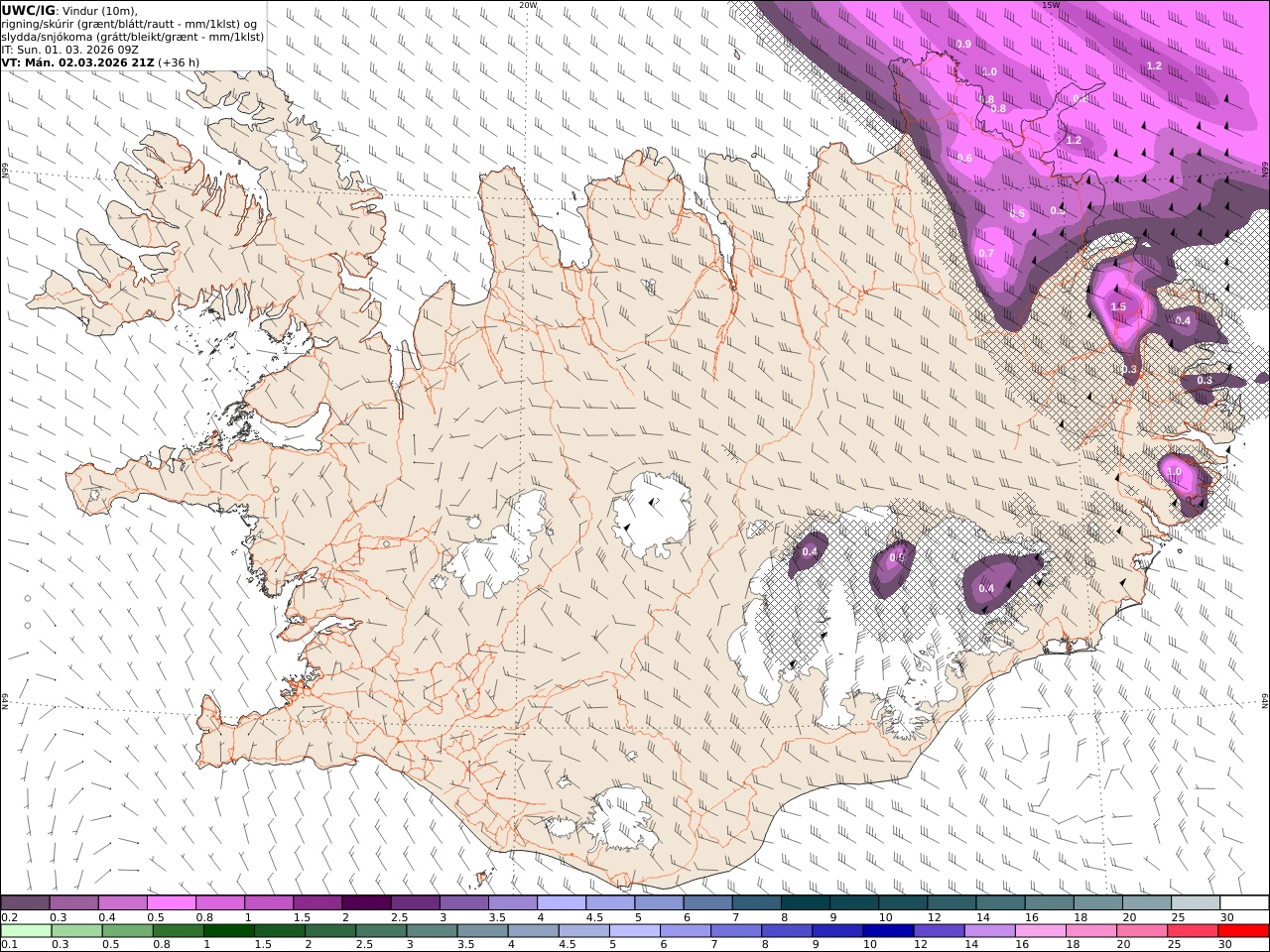Image resolution: width=1270 pixels, height=952 pixels.
Task: Click the 0.2 dark mauve swatch in upper legend row
Action: (25, 903)
